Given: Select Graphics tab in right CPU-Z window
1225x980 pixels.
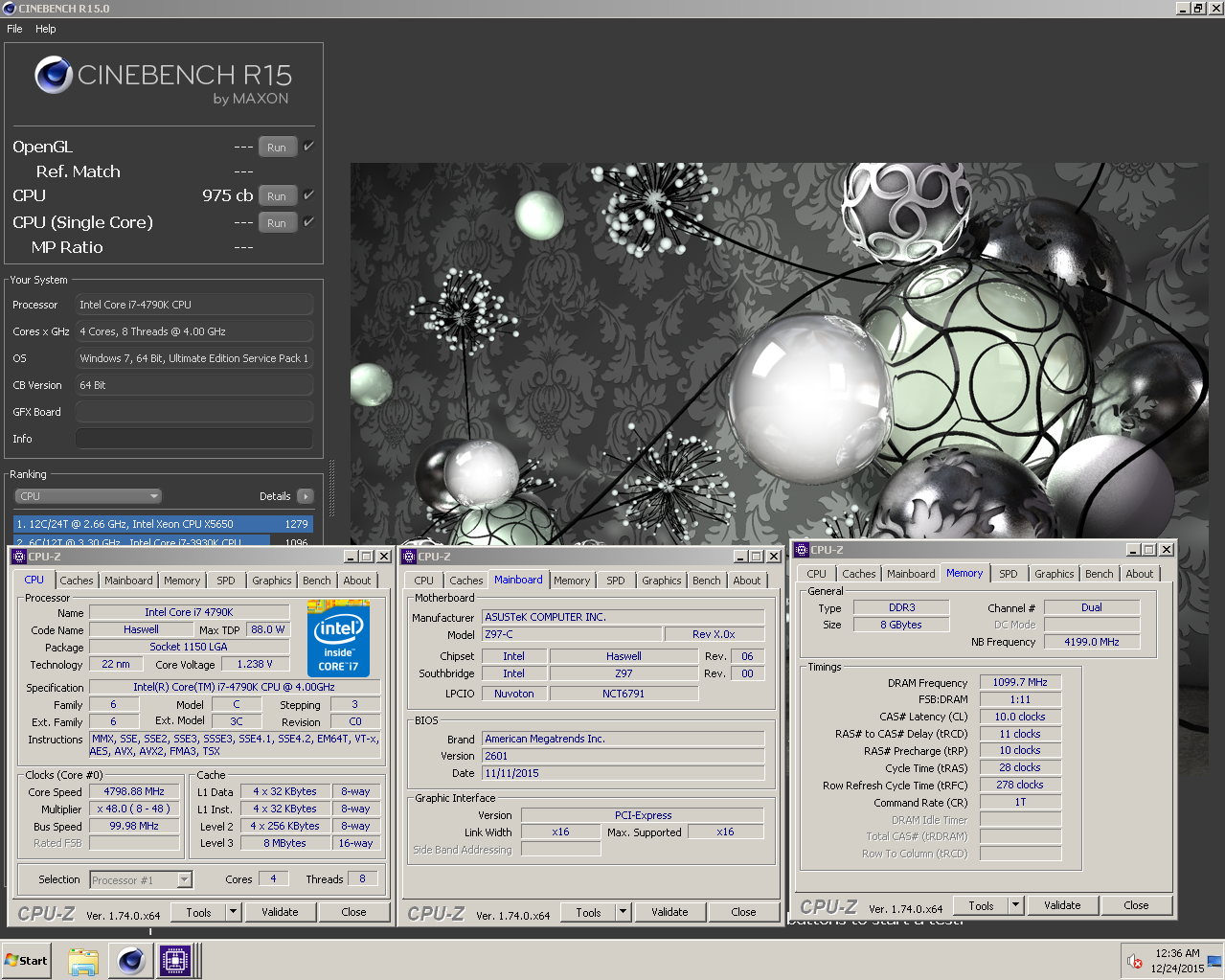Looking at the screenshot, I should (1055, 574).
